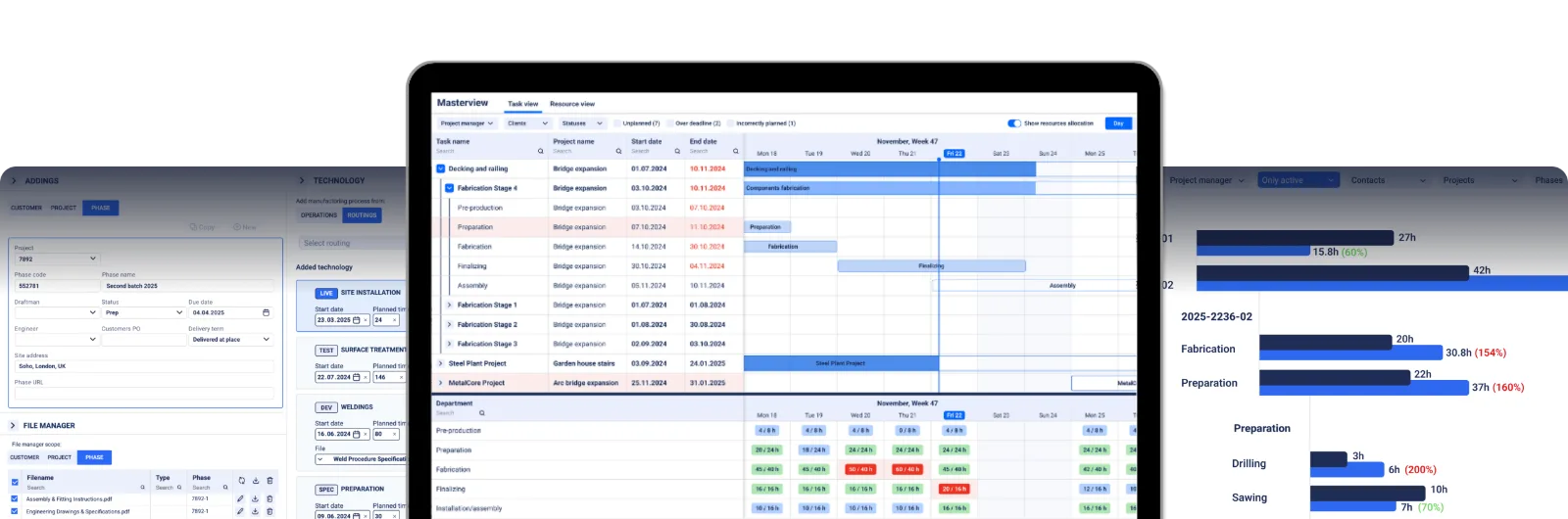Edit Assembly & Fitting Instructions.pdf with pencil
This screenshot has height=519, width=1568.
pyautogui.click(x=240, y=498)
